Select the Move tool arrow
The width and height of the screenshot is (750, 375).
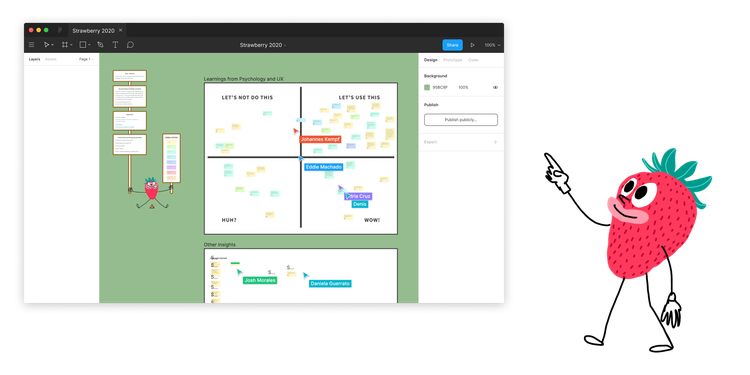(46, 45)
